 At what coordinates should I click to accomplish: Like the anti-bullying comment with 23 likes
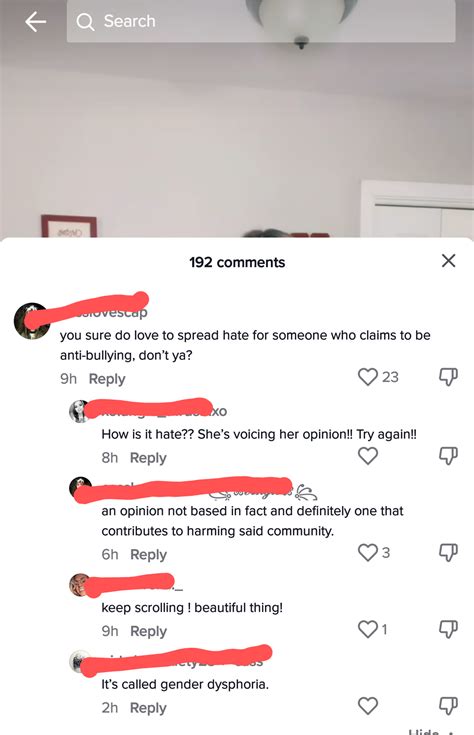[368, 376]
